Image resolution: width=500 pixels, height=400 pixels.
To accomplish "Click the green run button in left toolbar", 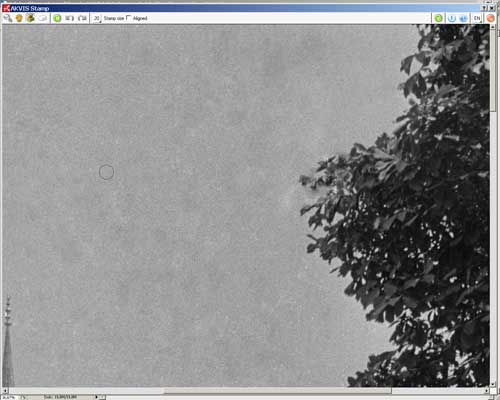I will [x=57, y=18].
